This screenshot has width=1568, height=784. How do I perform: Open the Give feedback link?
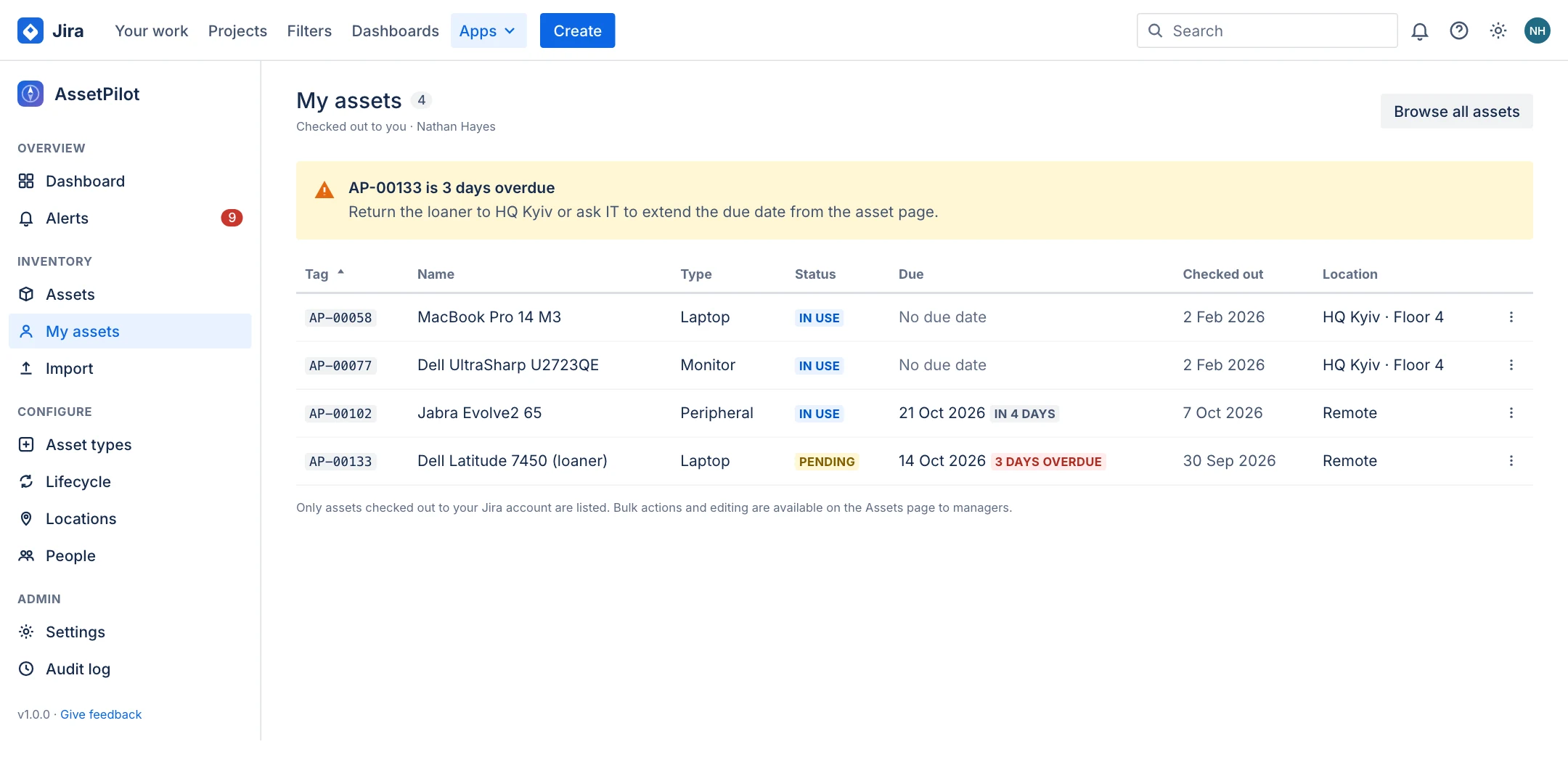(101, 714)
